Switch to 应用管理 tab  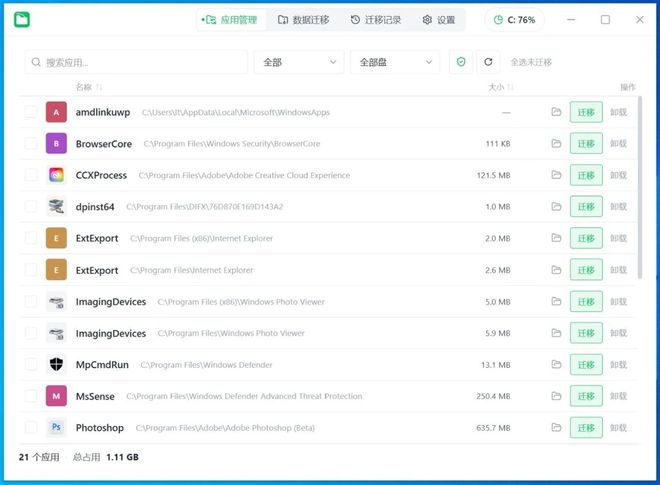tap(230, 20)
